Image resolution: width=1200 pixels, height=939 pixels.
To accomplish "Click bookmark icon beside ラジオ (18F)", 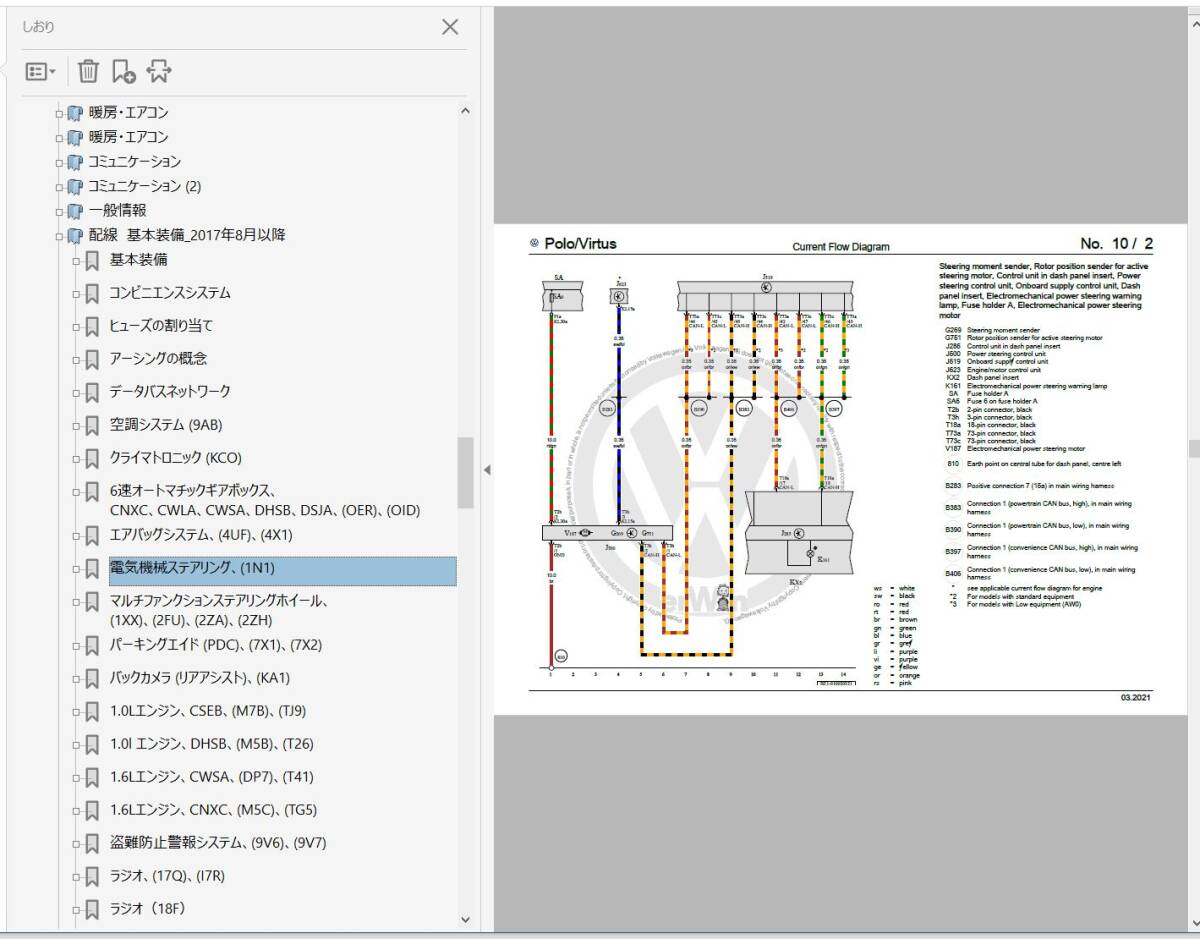I will pos(92,909).
